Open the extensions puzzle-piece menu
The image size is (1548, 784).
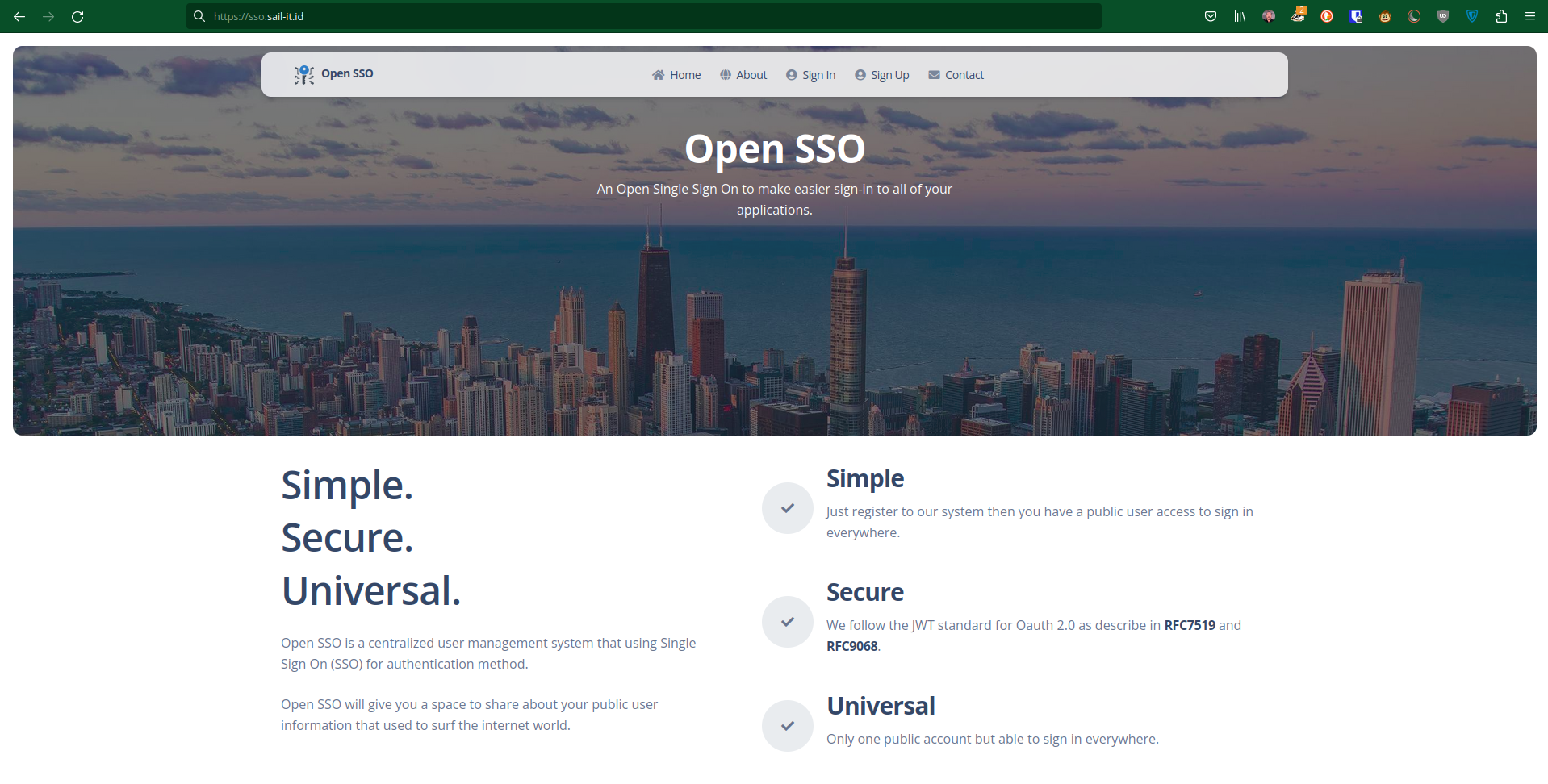pyautogui.click(x=1501, y=16)
